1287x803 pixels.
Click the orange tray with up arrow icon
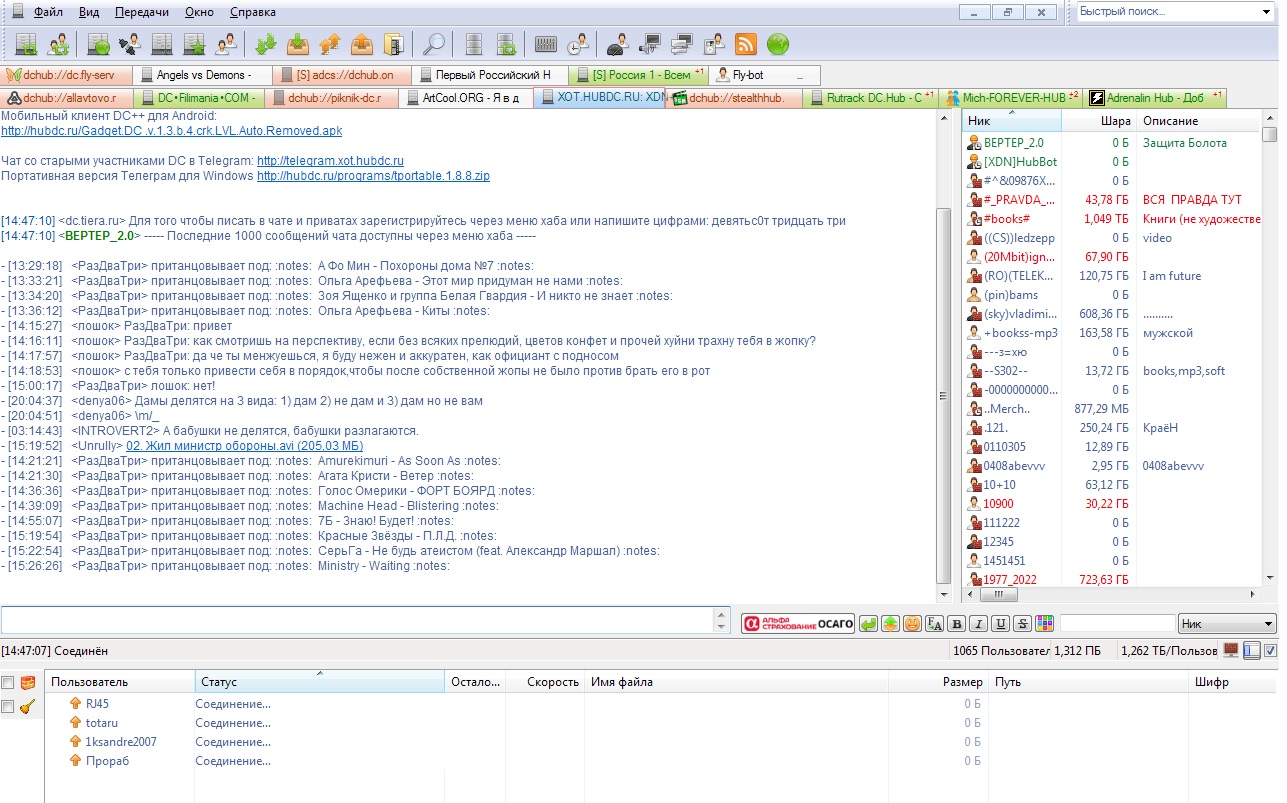pyautogui.click(x=362, y=44)
